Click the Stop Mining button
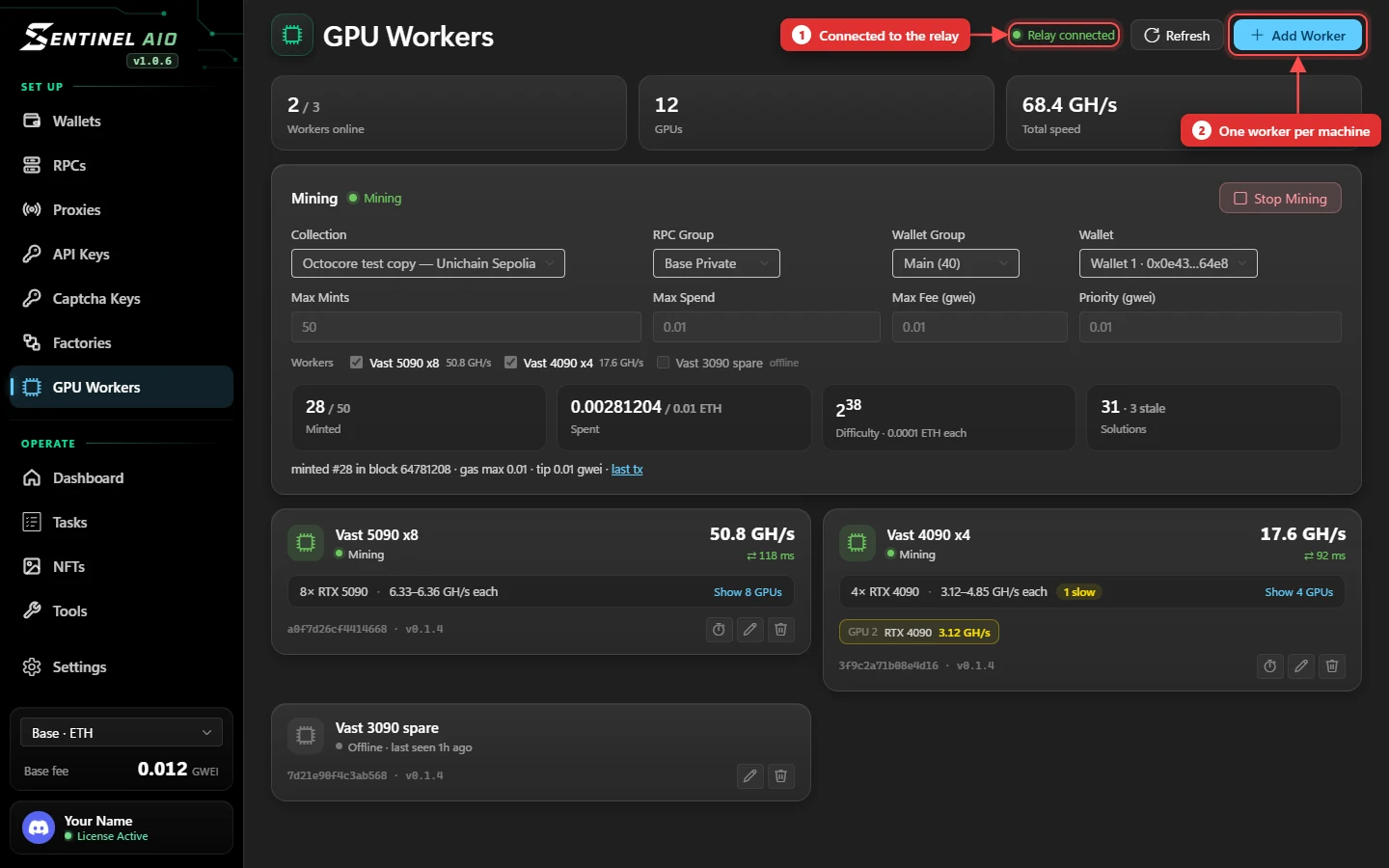Image resolution: width=1389 pixels, height=868 pixels. (x=1280, y=199)
